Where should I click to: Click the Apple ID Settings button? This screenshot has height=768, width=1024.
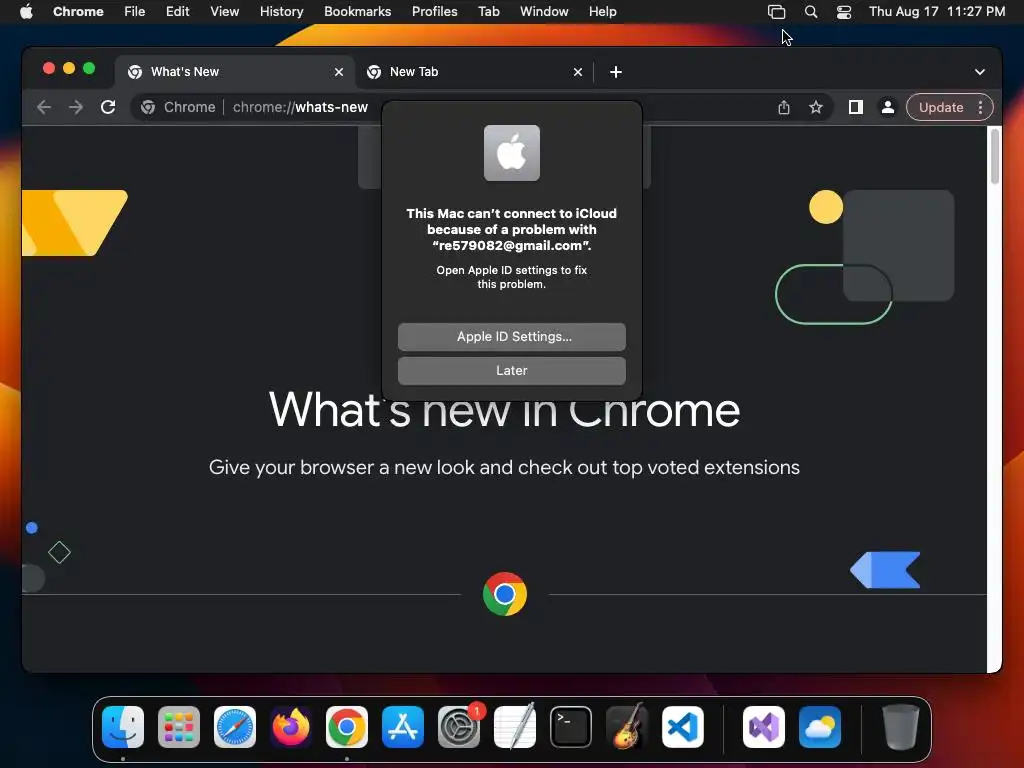[511, 336]
